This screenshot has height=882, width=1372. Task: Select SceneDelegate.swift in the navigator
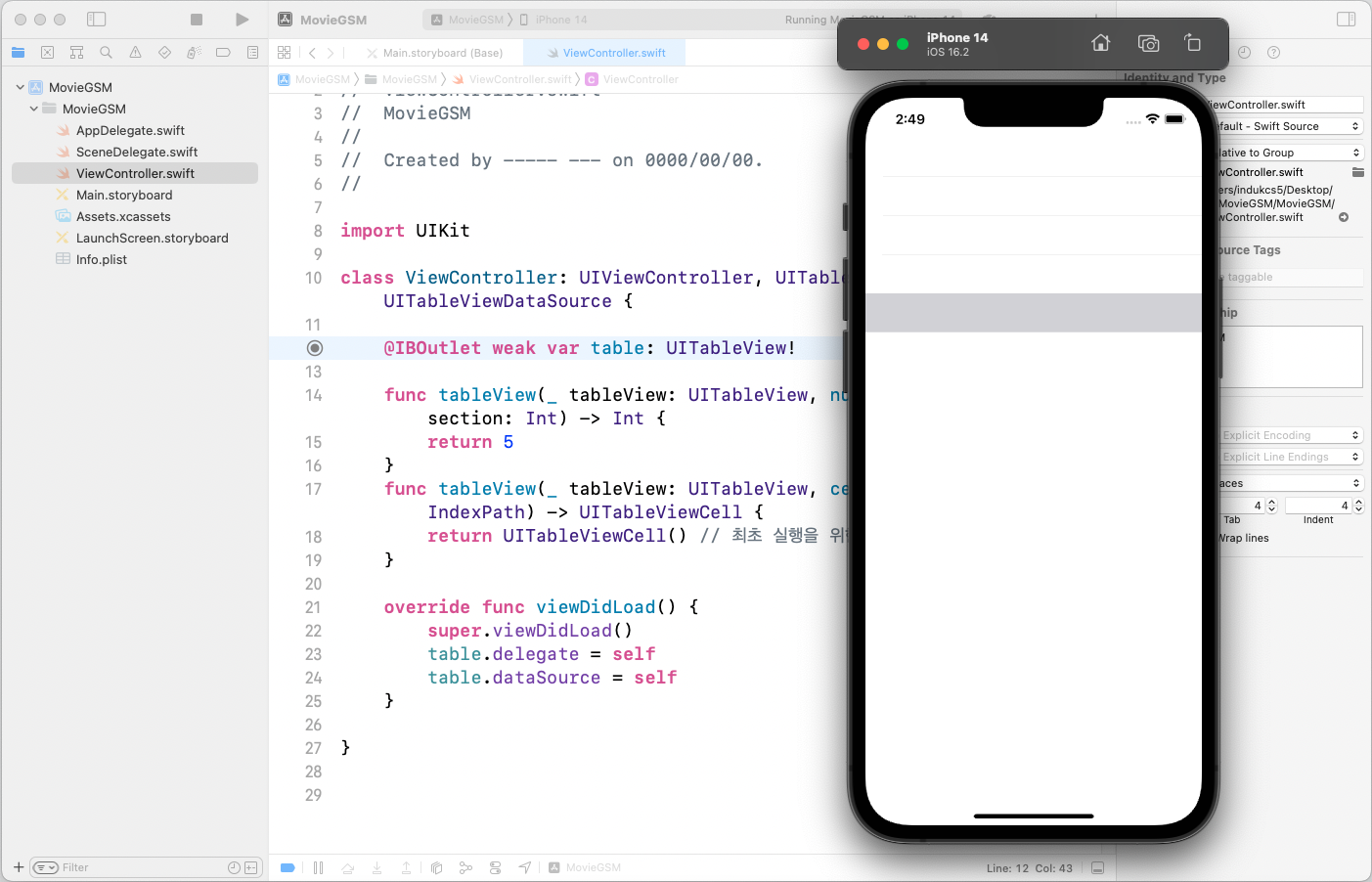coord(135,152)
